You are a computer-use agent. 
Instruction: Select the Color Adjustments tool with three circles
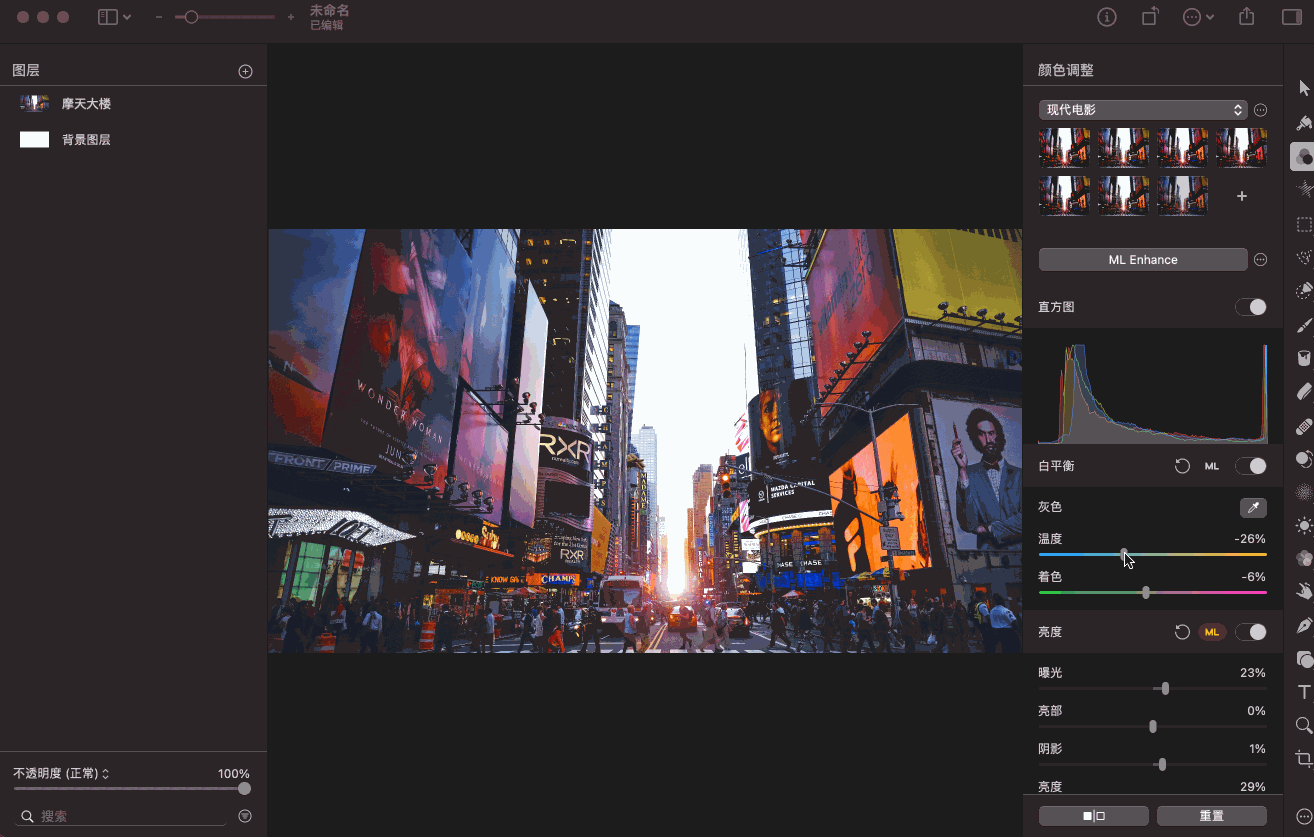coord(1304,157)
